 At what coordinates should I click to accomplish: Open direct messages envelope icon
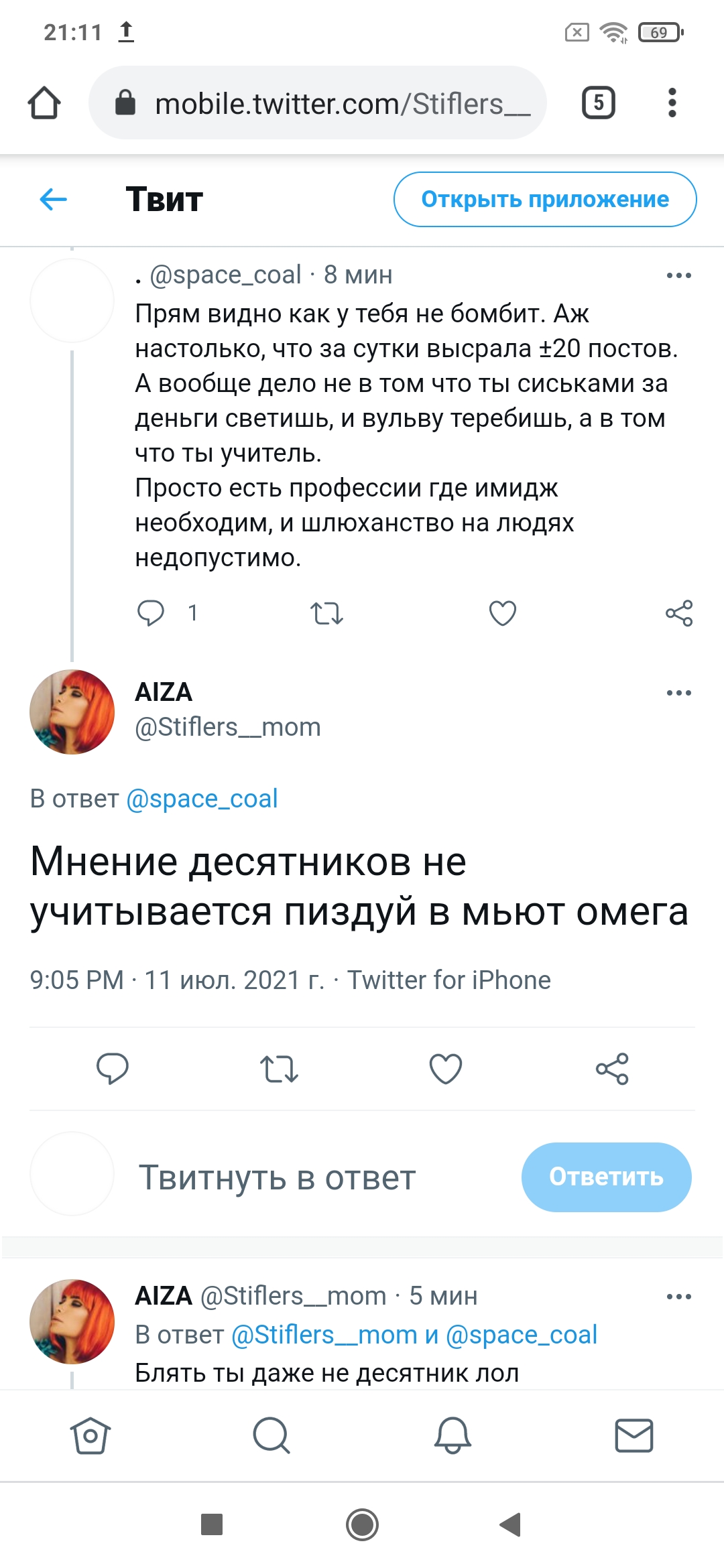pyautogui.click(x=633, y=1435)
